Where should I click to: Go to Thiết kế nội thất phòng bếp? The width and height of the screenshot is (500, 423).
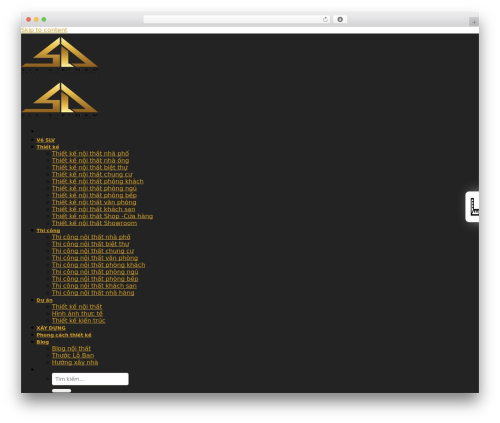94,196
